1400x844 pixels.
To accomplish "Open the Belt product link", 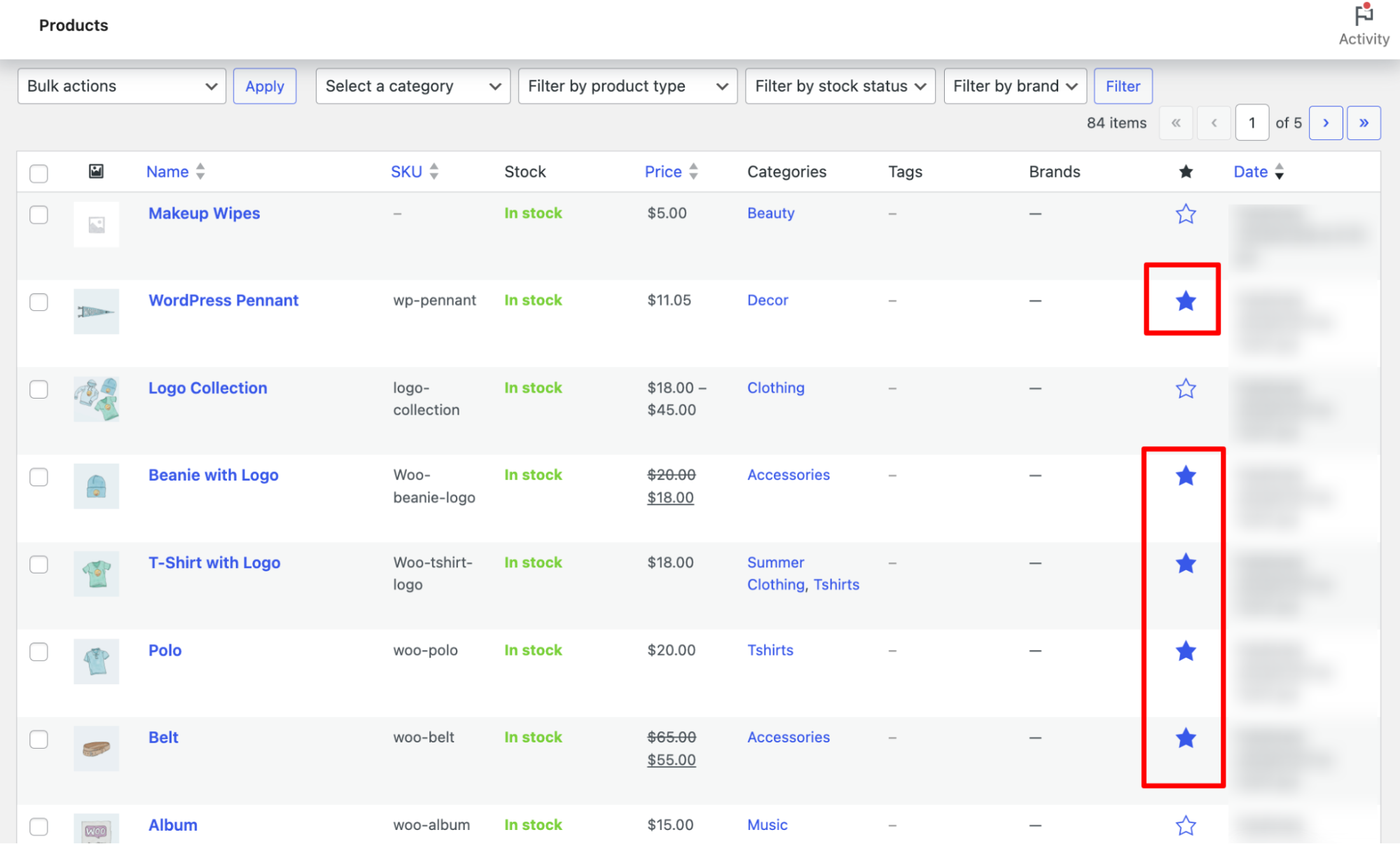I will (163, 738).
